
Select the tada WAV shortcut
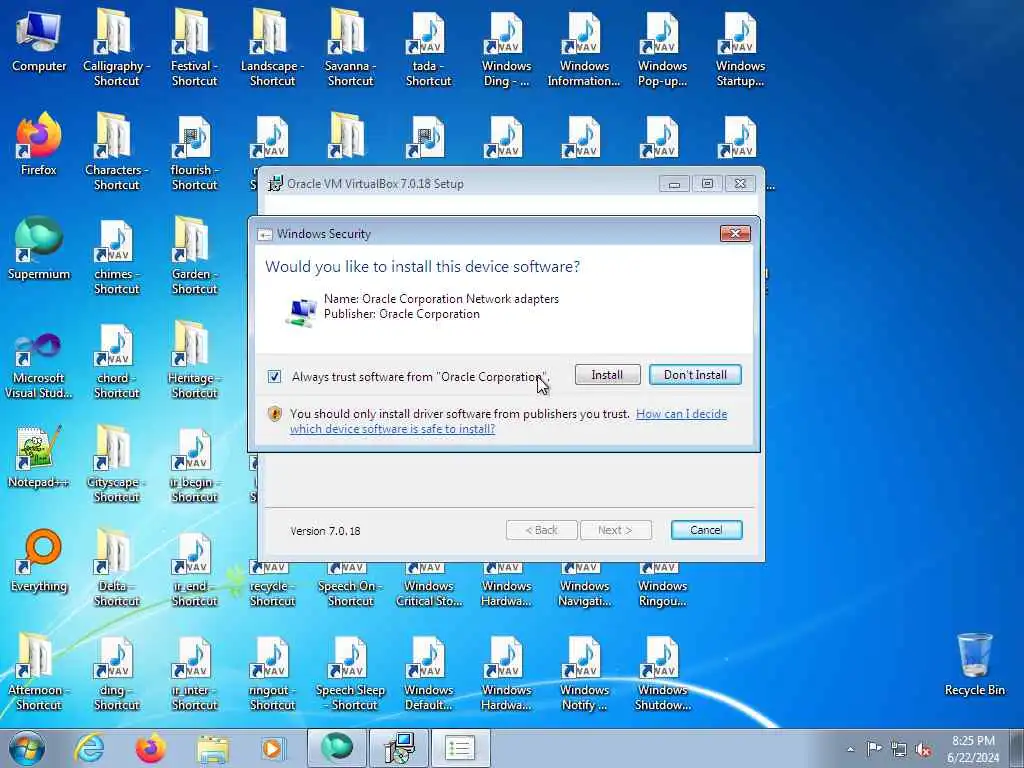tap(428, 48)
